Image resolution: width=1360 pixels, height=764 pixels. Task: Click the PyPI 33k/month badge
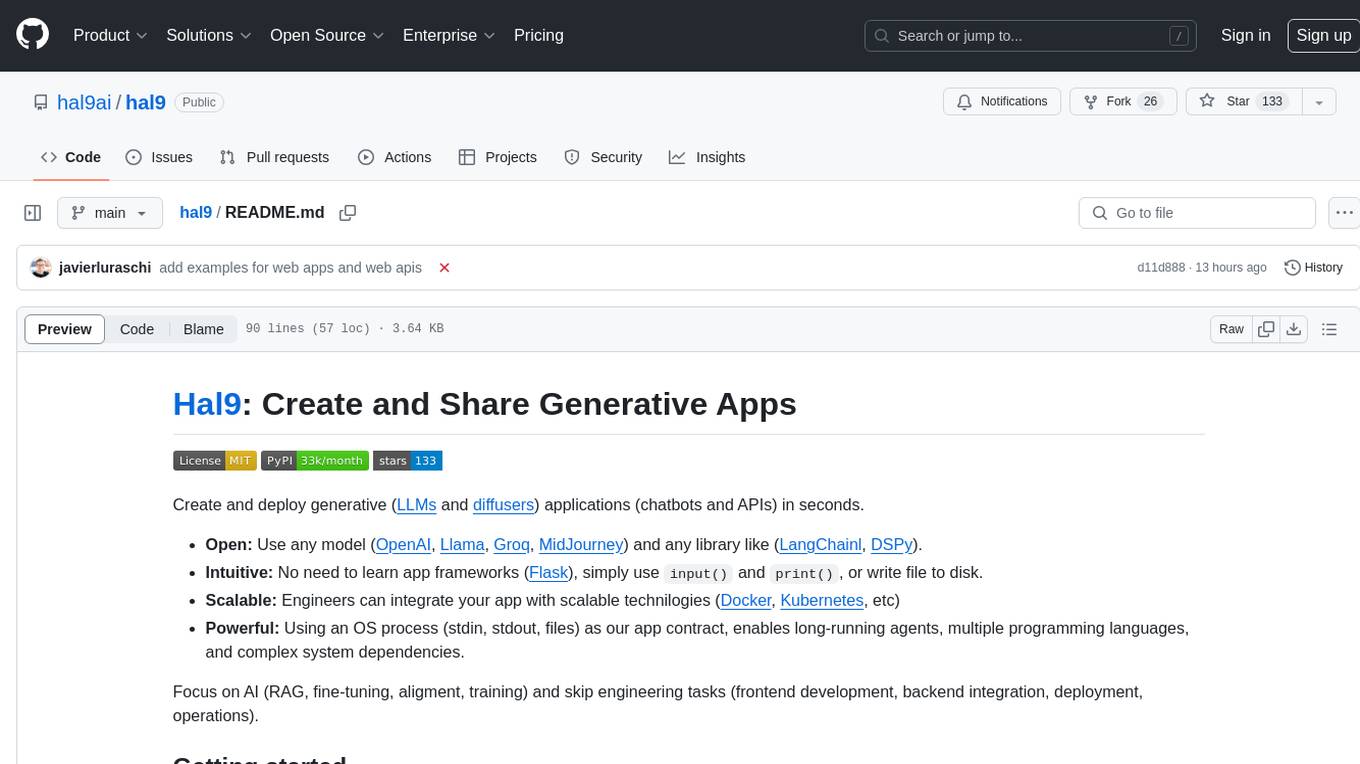[315, 460]
